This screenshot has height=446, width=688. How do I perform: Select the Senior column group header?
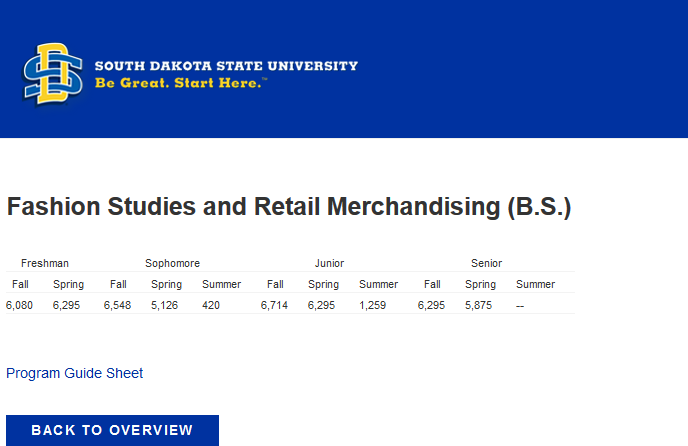(x=486, y=263)
